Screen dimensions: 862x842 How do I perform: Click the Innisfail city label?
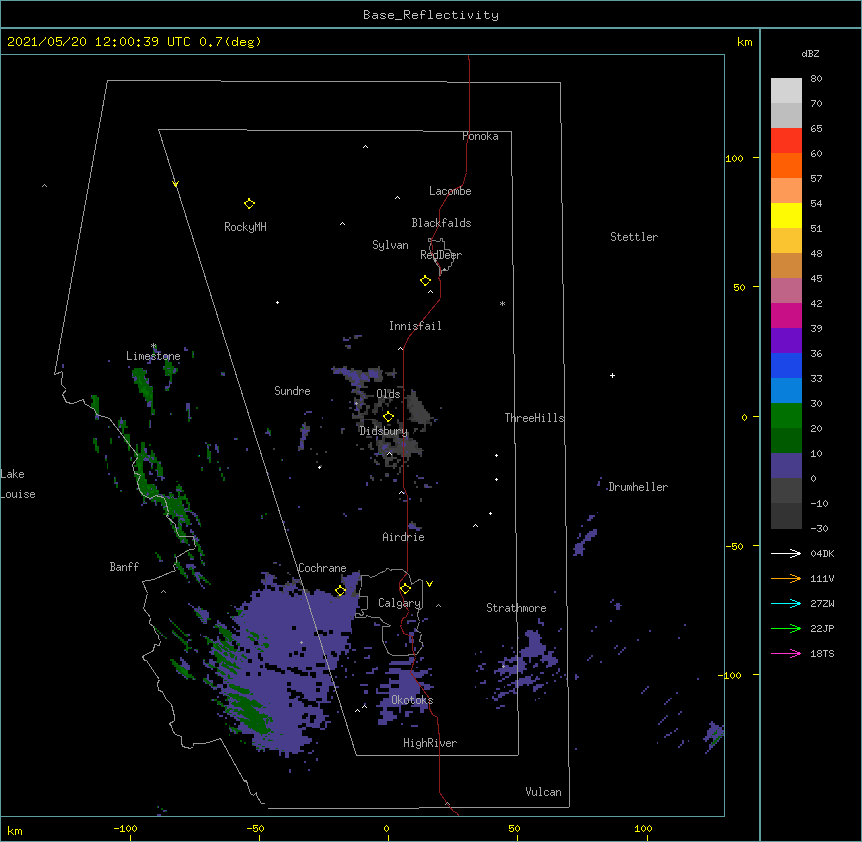pyautogui.click(x=415, y=326)
